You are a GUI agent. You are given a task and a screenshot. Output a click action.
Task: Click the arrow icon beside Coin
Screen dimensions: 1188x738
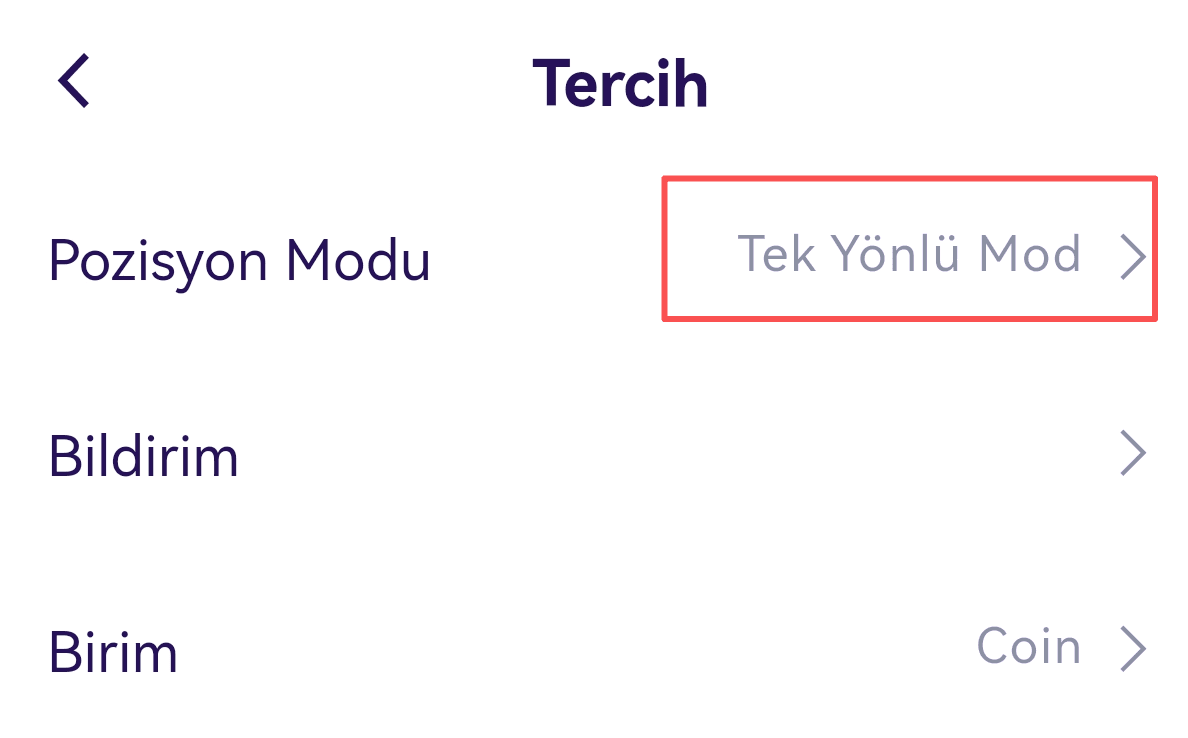coord(1132,649)
